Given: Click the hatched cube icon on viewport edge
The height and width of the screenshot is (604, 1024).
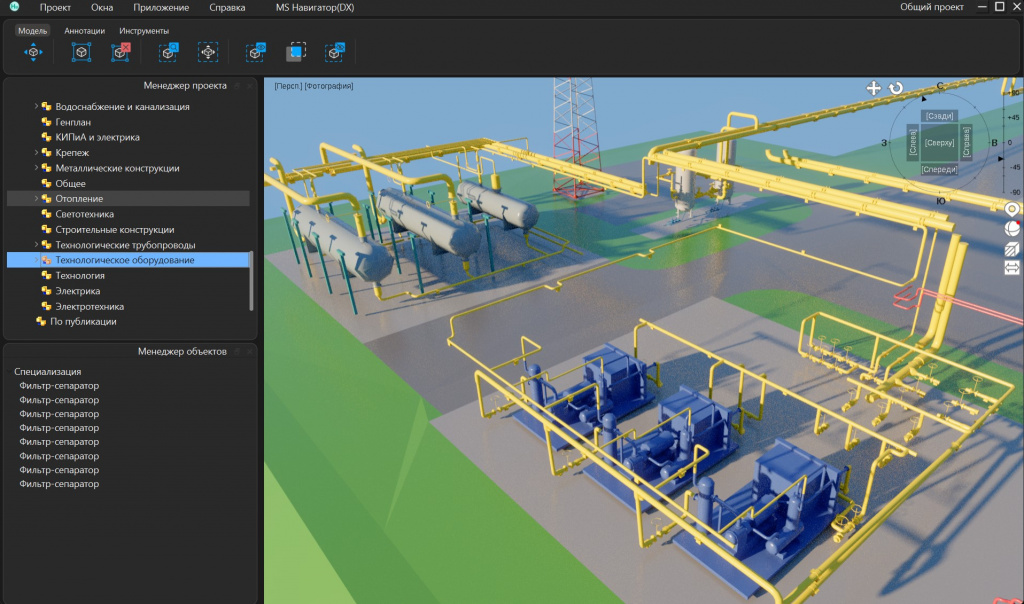Looking at the screenshot, I should click(x=1012, y=249).
